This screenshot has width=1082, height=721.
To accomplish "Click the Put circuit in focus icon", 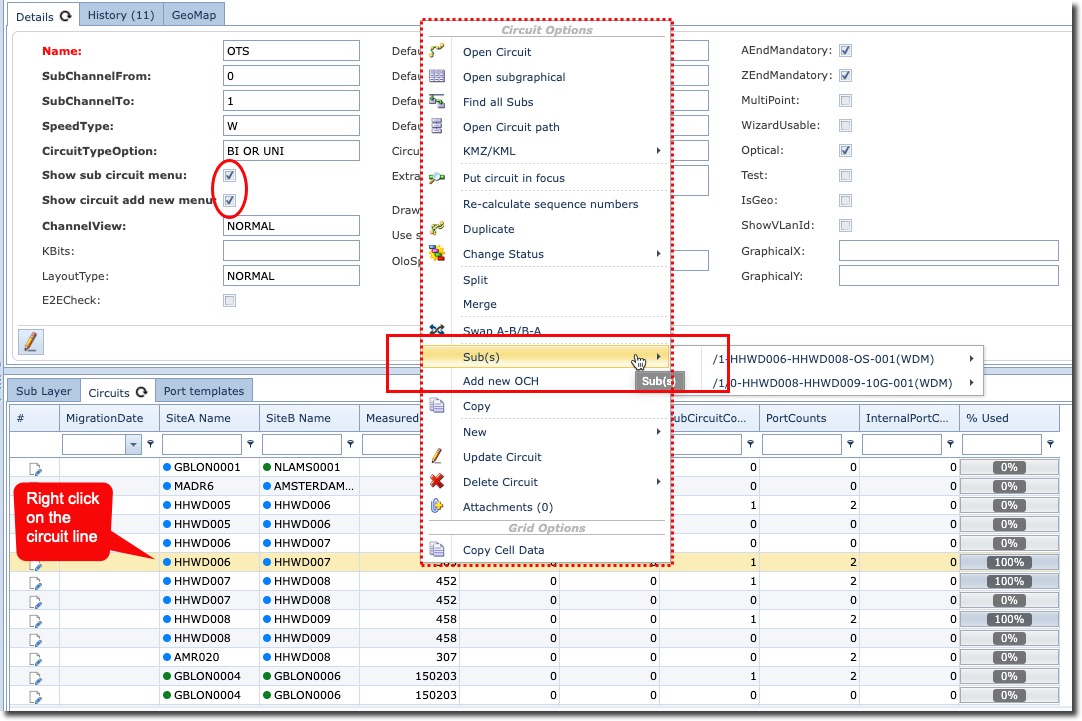I will 437,178.
